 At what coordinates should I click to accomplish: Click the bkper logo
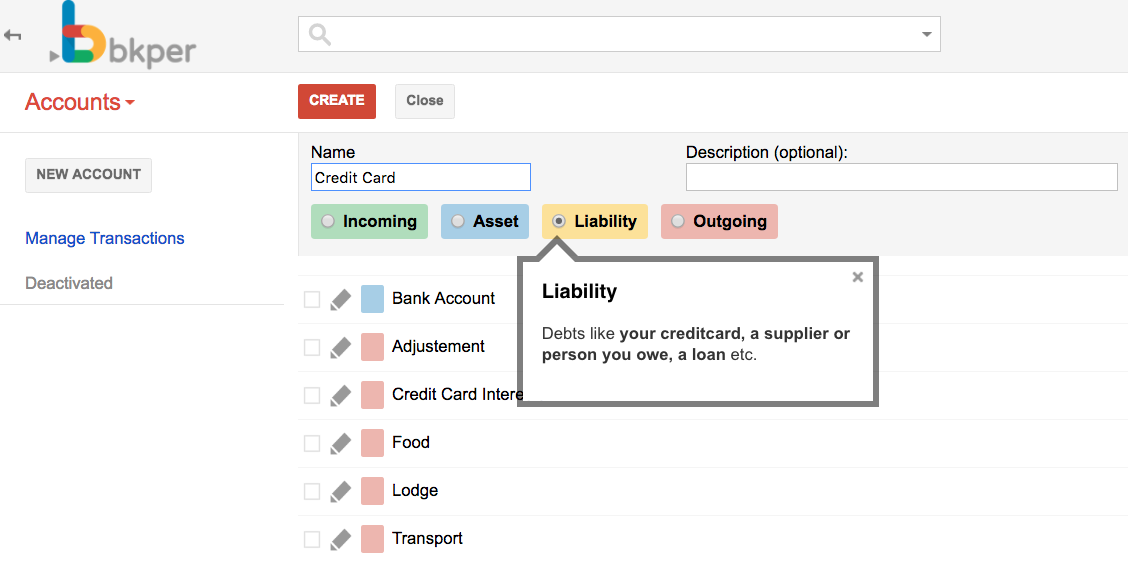pos(120,37)
